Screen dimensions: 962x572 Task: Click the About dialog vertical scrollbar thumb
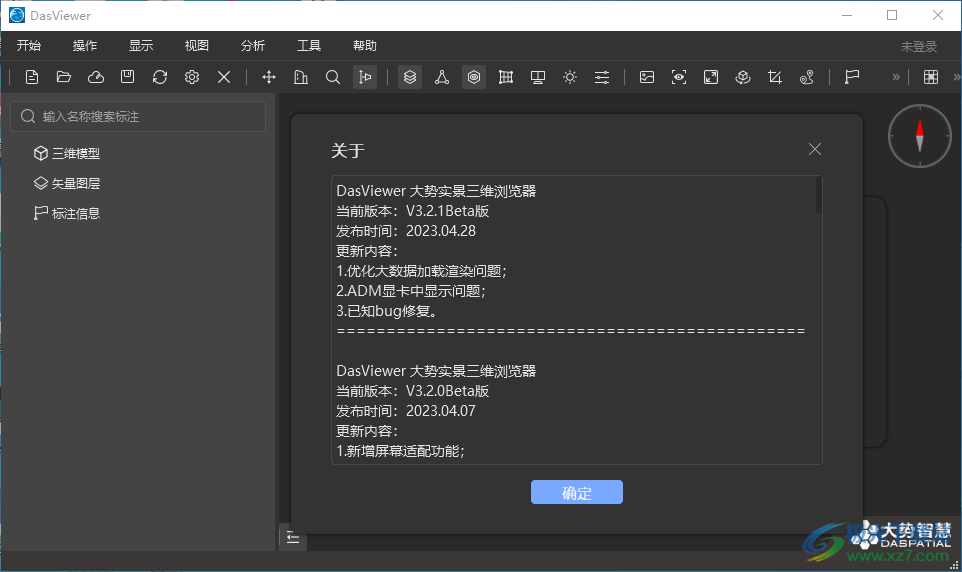[818, 196]
